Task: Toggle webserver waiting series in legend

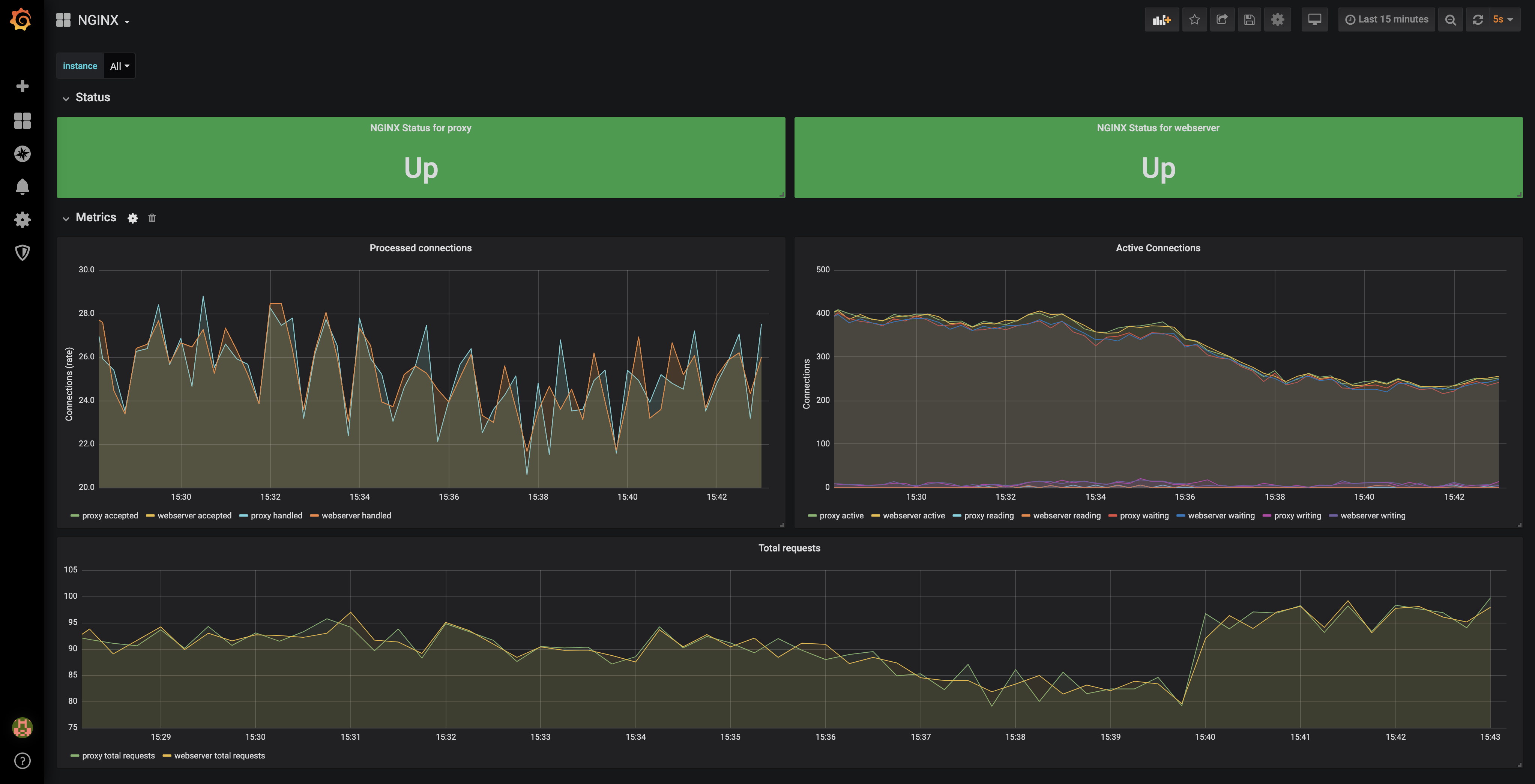Action: (x=1220, y=515)
